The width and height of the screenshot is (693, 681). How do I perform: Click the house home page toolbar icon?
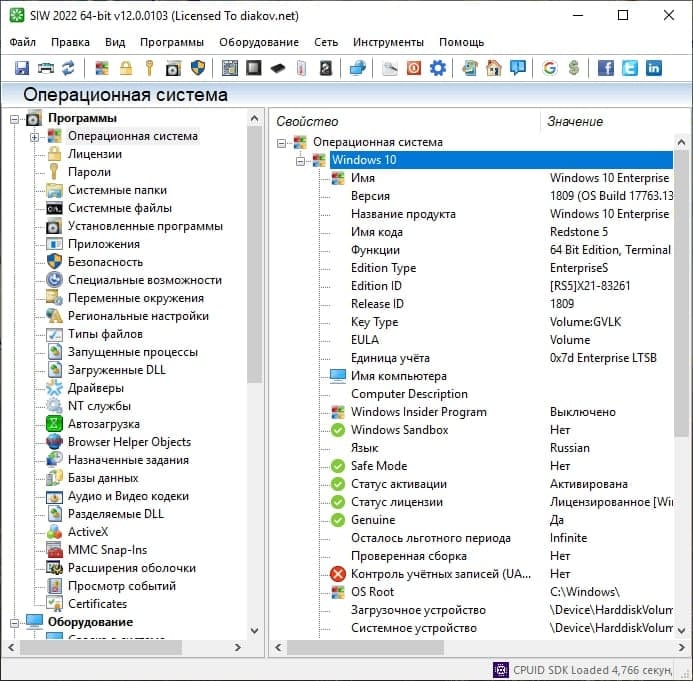click(494, 68)
